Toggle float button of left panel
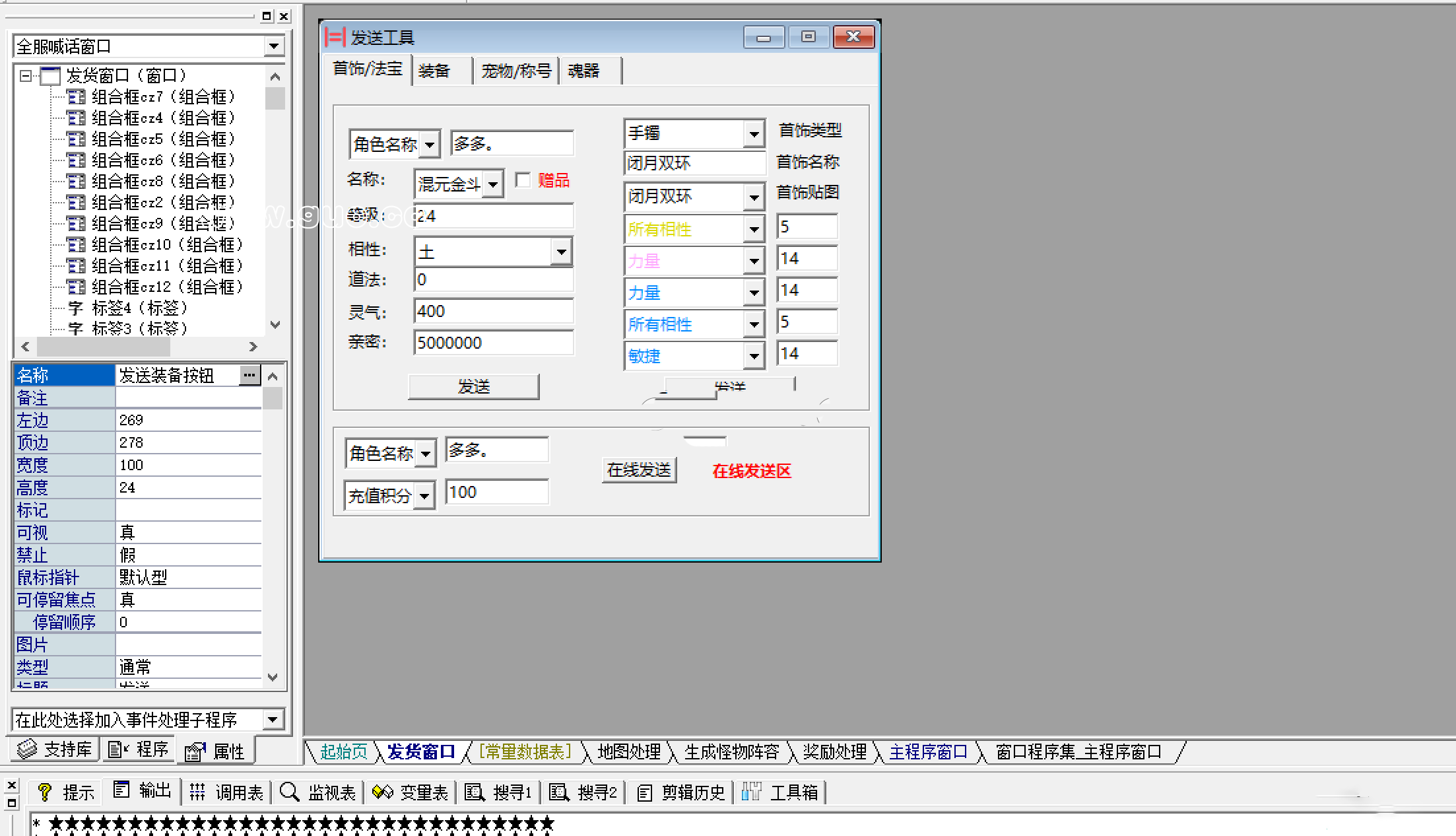The image size is (1456, 836). 267,17
